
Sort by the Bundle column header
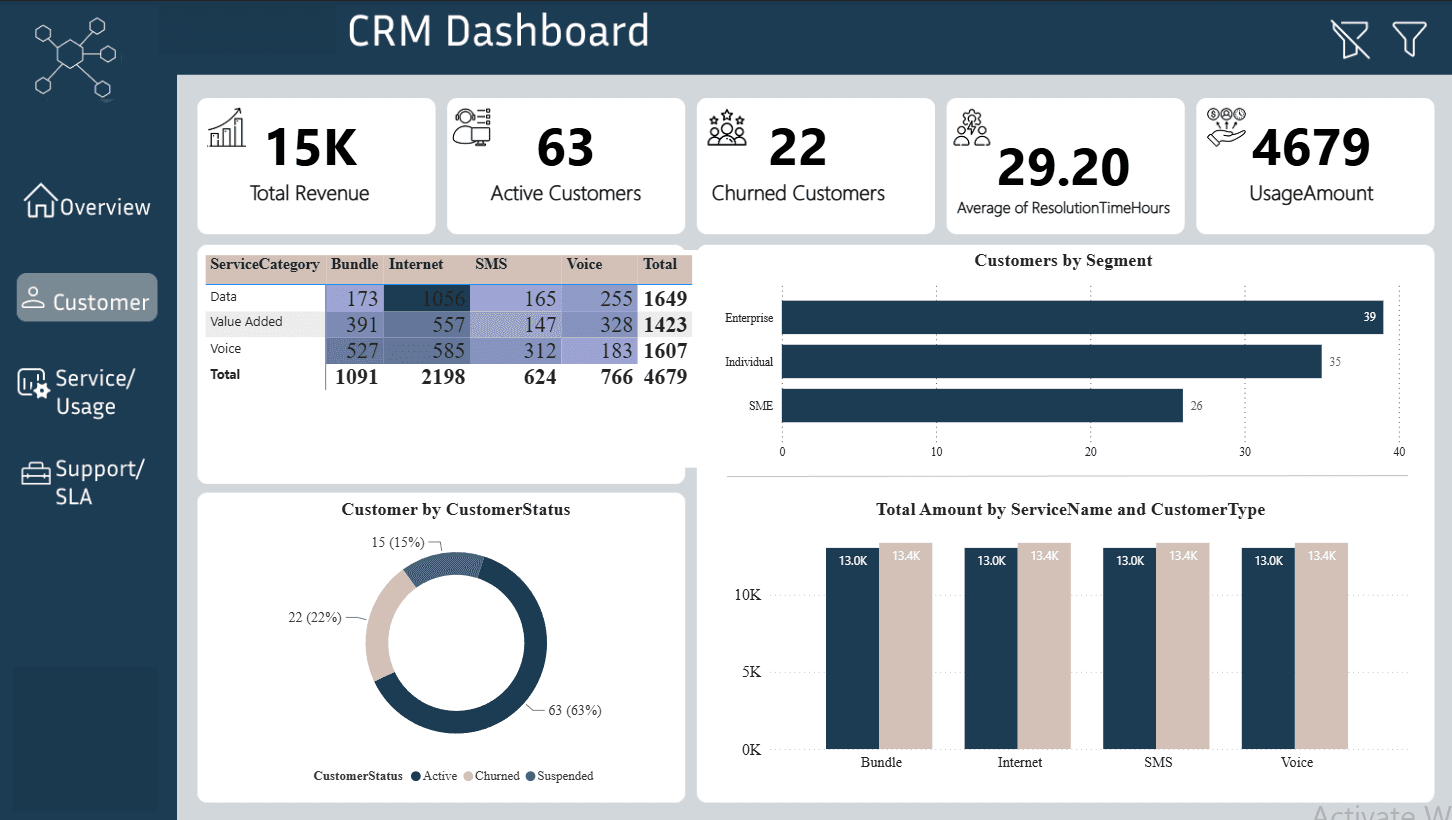pyautogui.click(x=354, y=265)
